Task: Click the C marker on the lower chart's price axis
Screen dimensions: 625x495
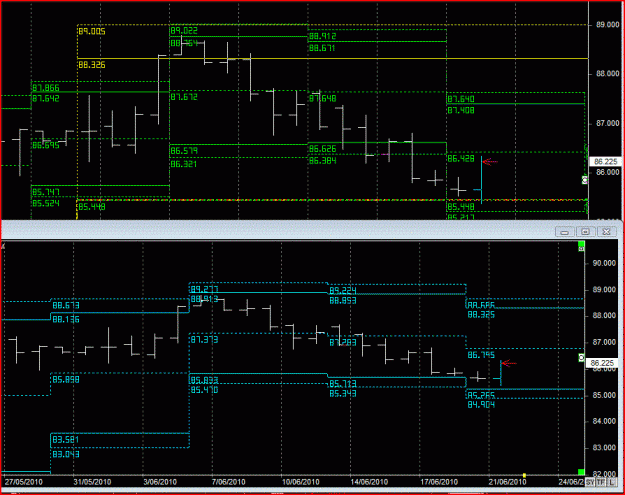Action: click(581, 358)
